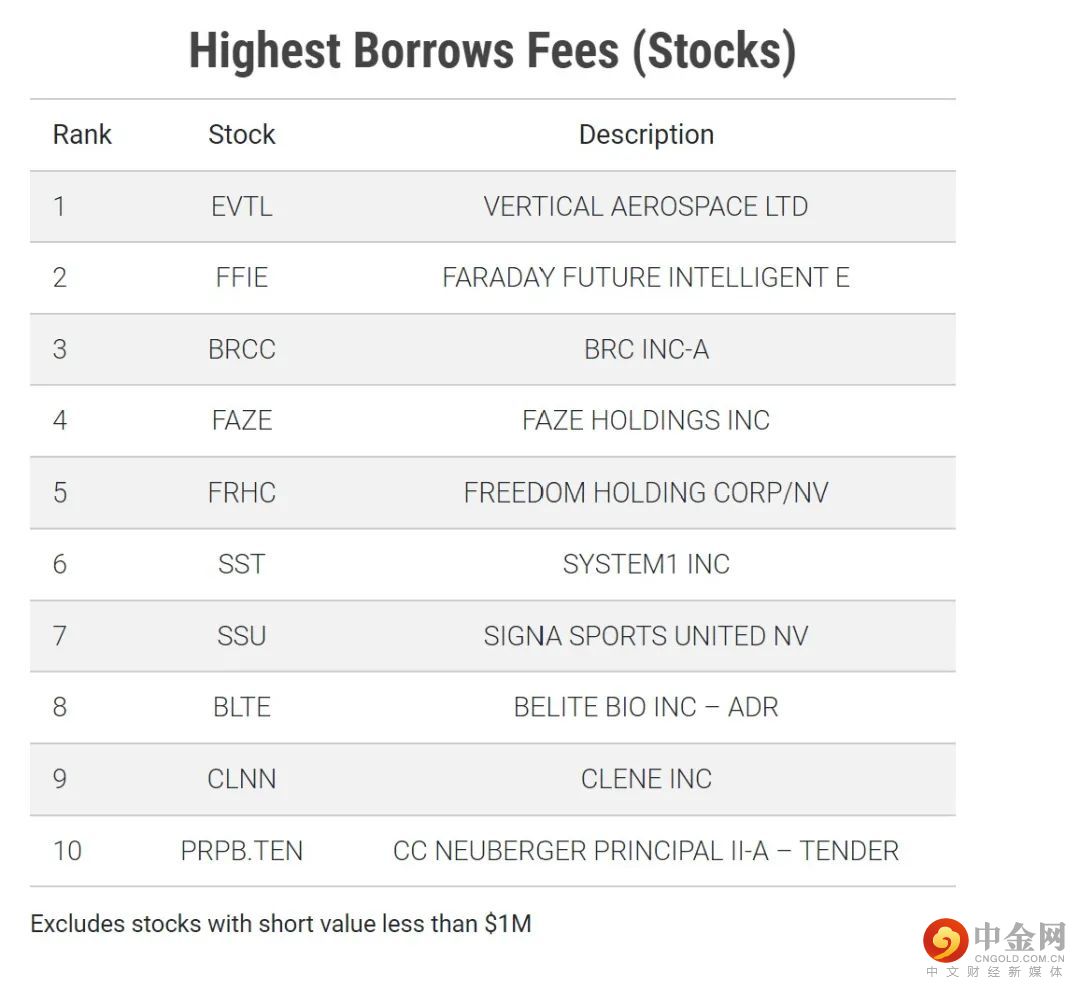Click the Description column header
The width and height of the screenshot is (1080, 990).
click(646, 135)
